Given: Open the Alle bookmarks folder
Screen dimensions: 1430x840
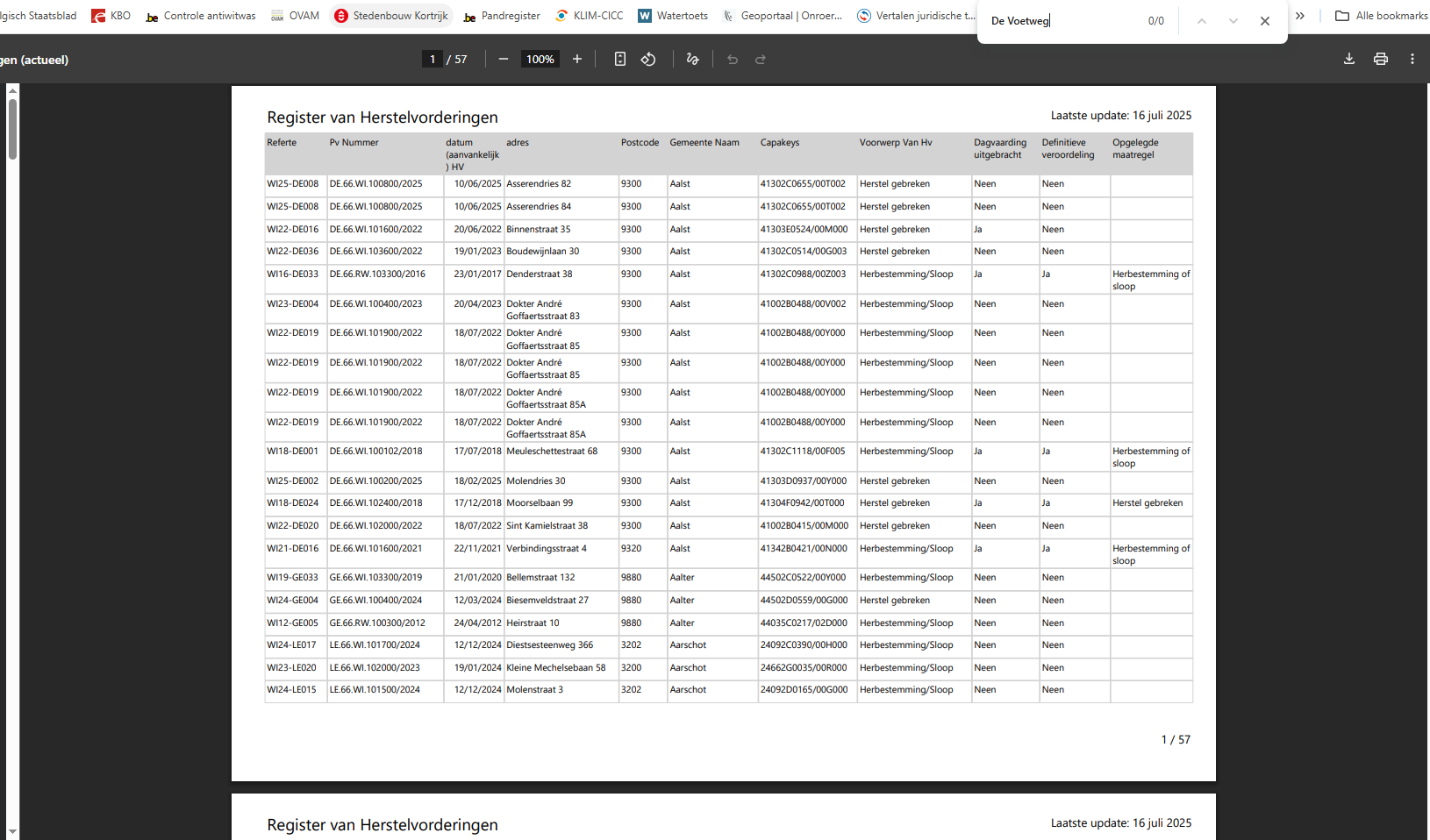Looking at the screenshot, I should [x=1381, y=16].
